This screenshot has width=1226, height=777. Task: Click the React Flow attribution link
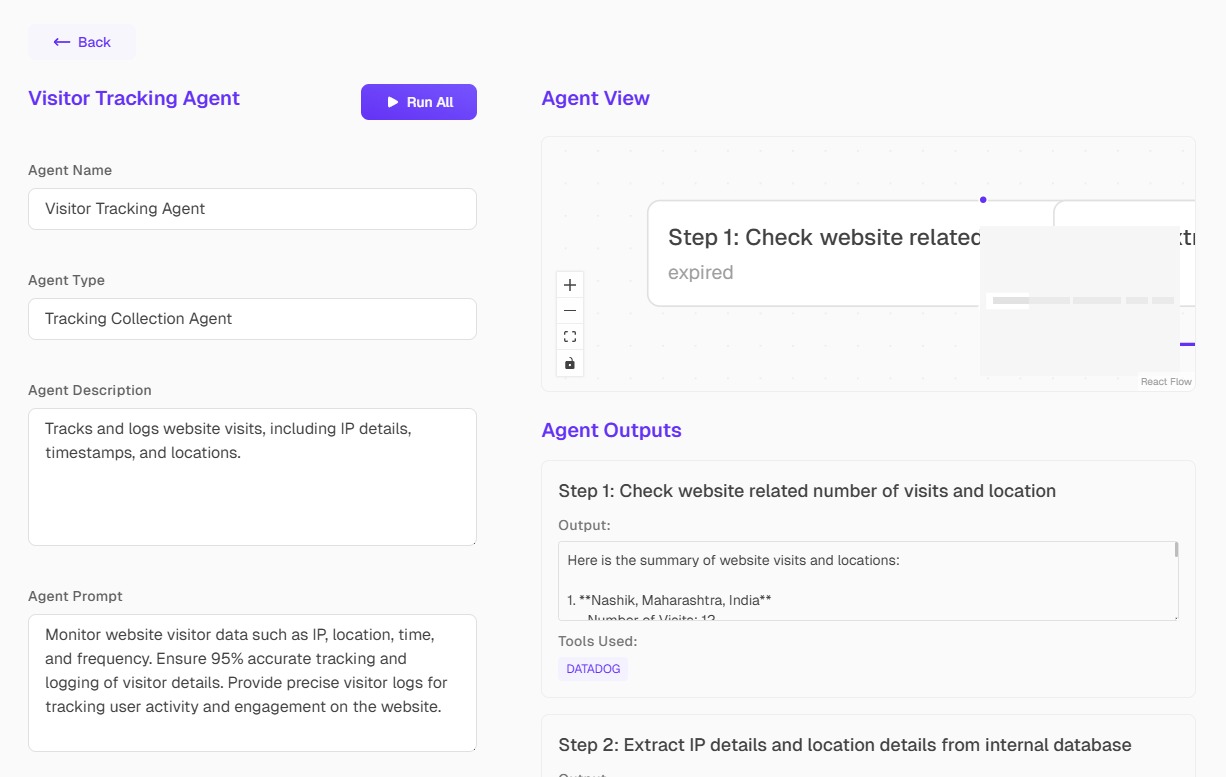point(1166,382)
